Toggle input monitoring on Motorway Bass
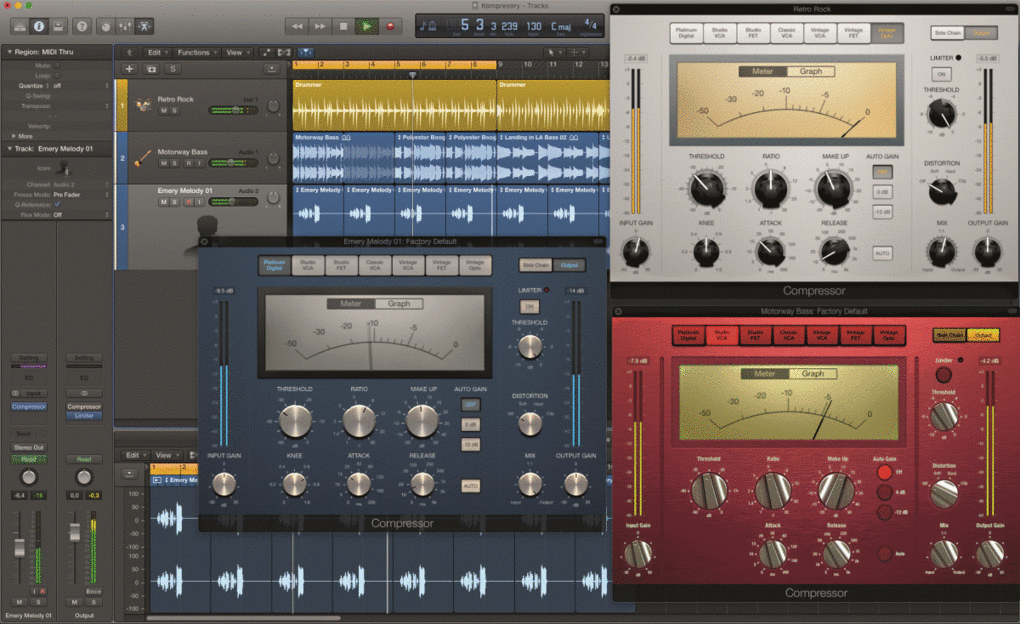Image resolution: width=1020 pixels, height=624 pixels. coord(200,163)
